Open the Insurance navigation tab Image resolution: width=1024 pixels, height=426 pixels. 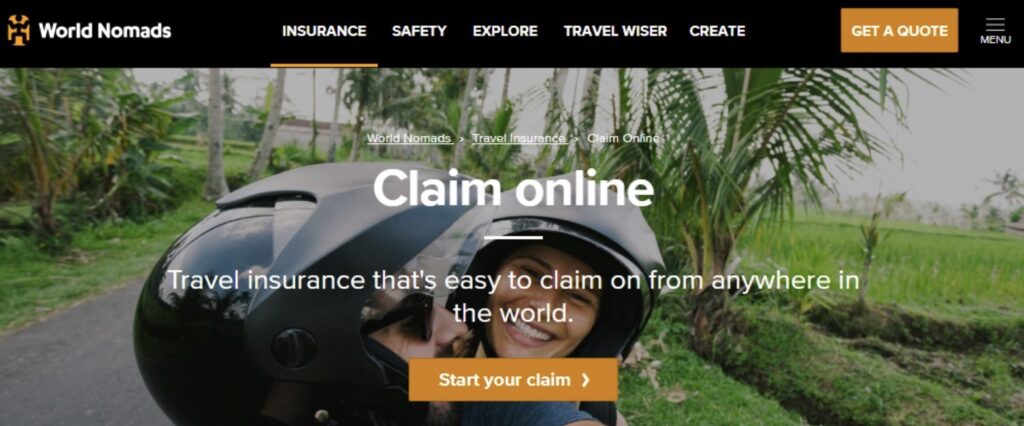pos(324,31)
